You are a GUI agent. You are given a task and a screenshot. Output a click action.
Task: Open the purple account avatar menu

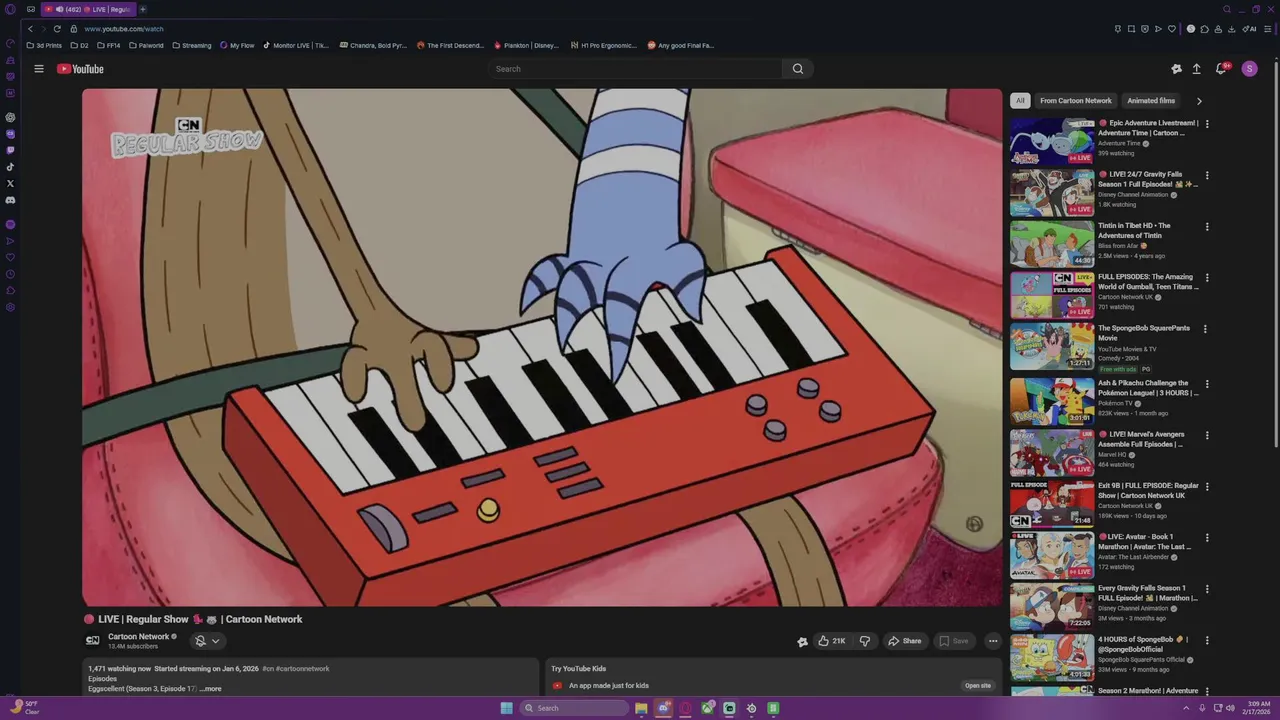click(1249, 69)
